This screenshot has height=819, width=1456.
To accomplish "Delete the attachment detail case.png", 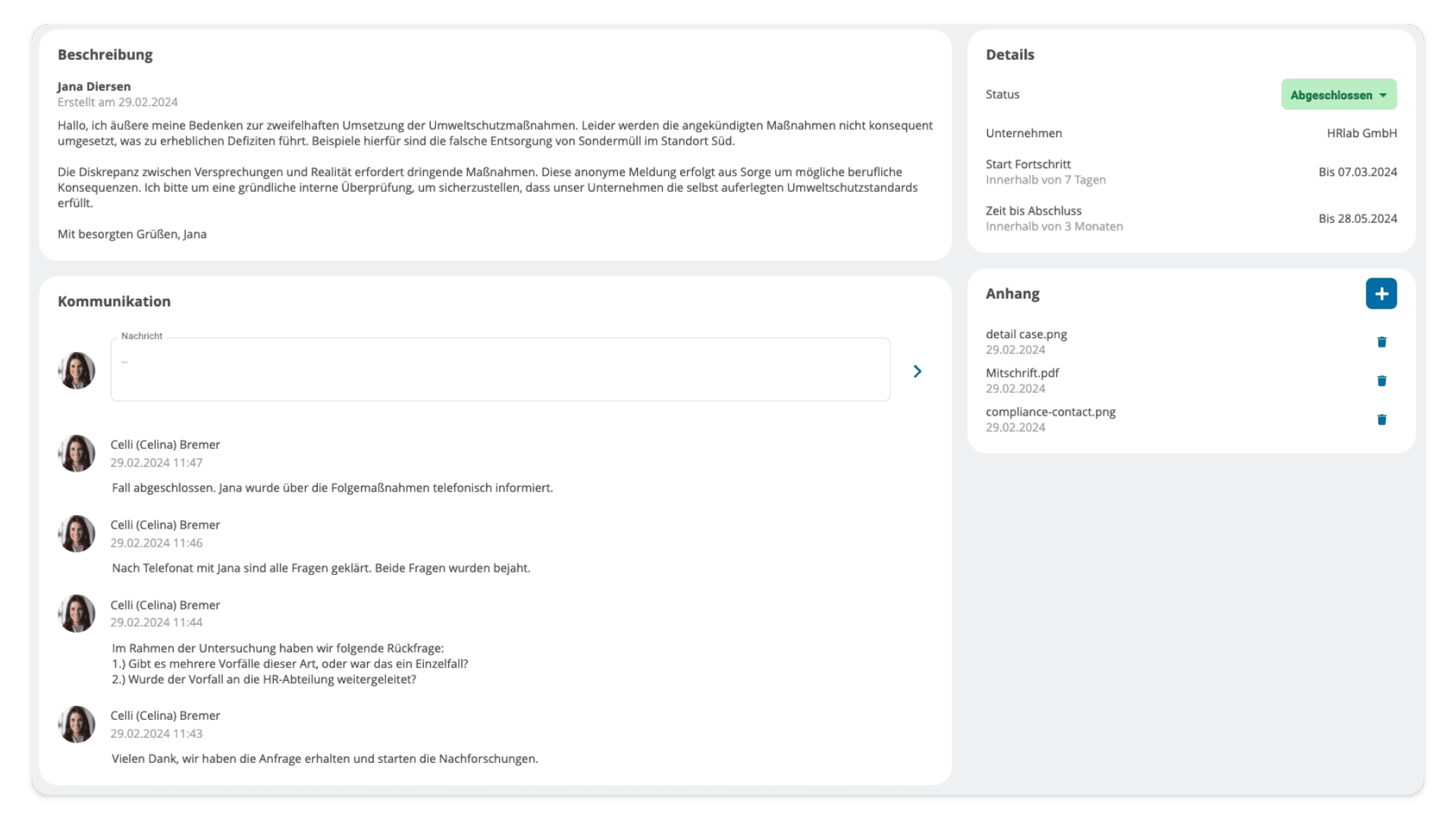I will pyautogui.click(x=1382, y=341).
